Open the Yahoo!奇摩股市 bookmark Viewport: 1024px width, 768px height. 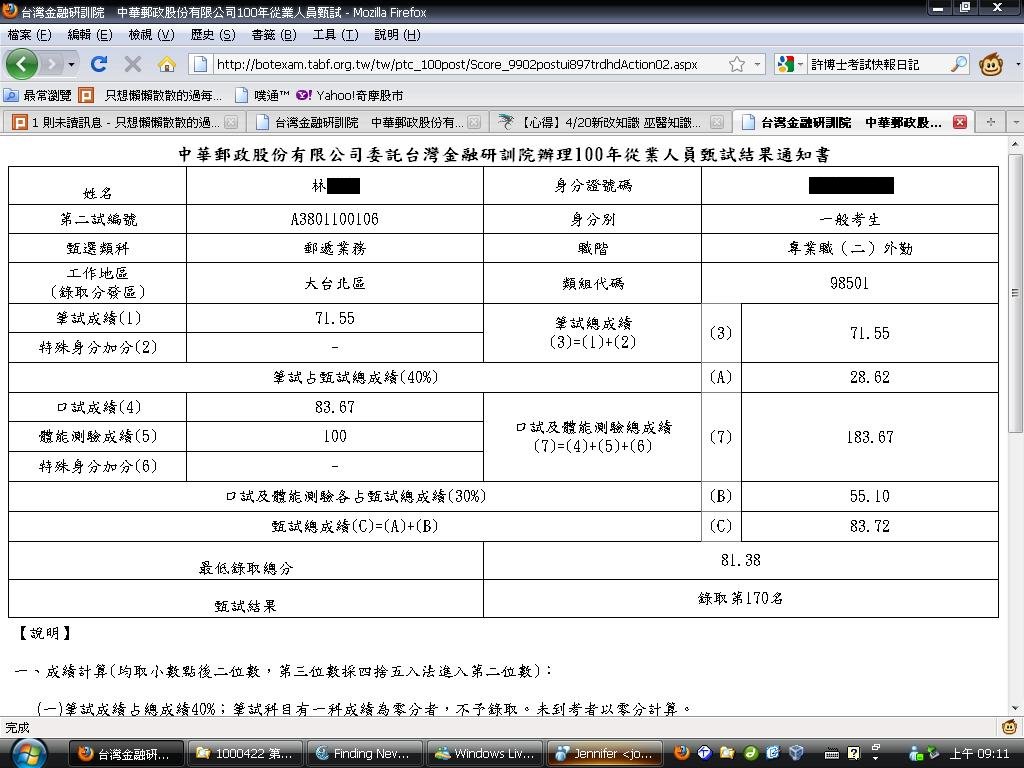[x=349, y=95]
